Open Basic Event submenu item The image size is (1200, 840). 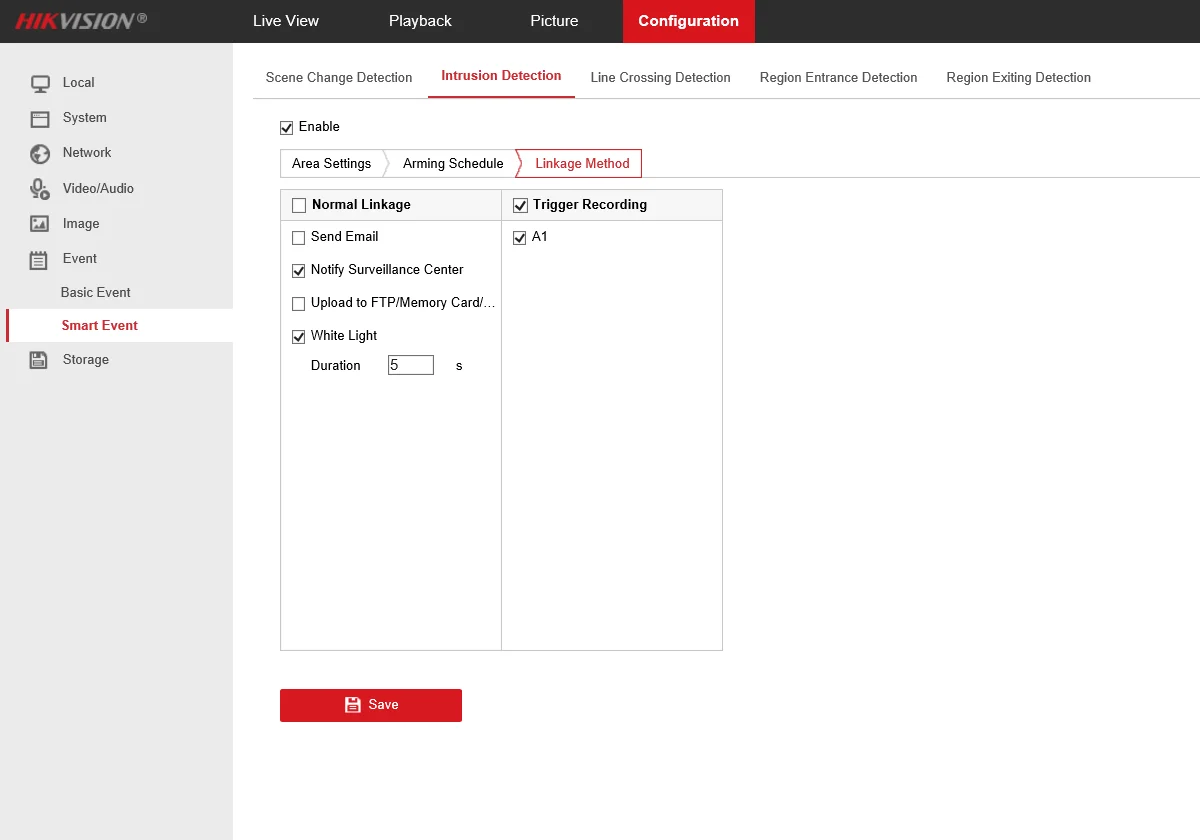[x=96, y=293]
